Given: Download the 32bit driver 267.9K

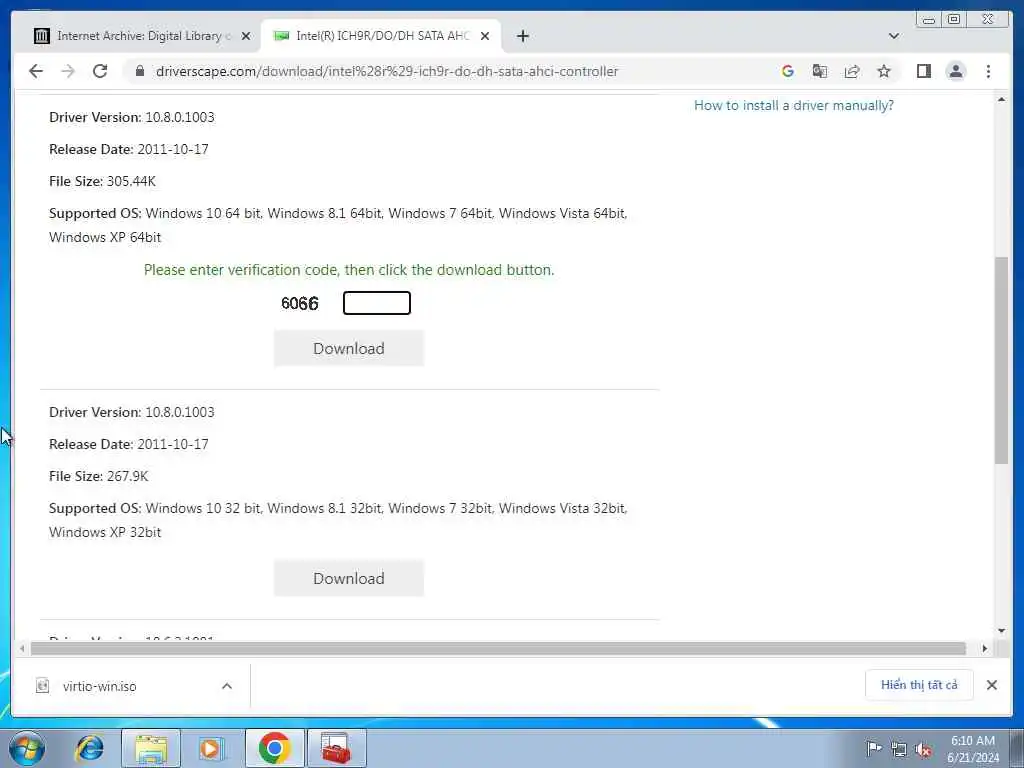Looking at the screenshot, I should (349, 578).
